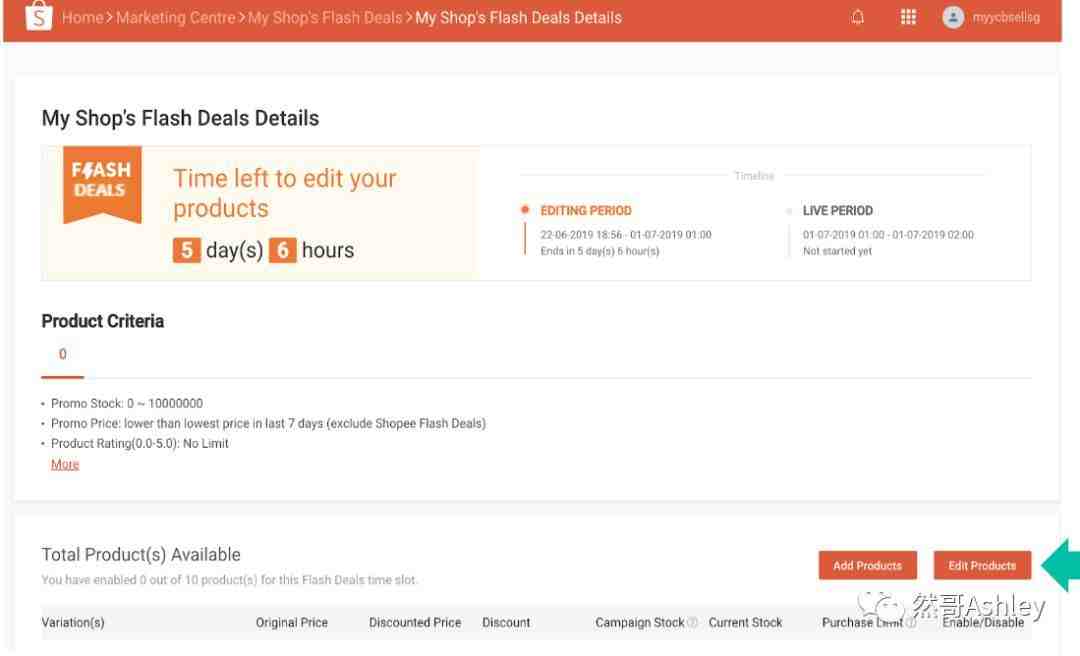Open the notifications bell

click(858, 17)
